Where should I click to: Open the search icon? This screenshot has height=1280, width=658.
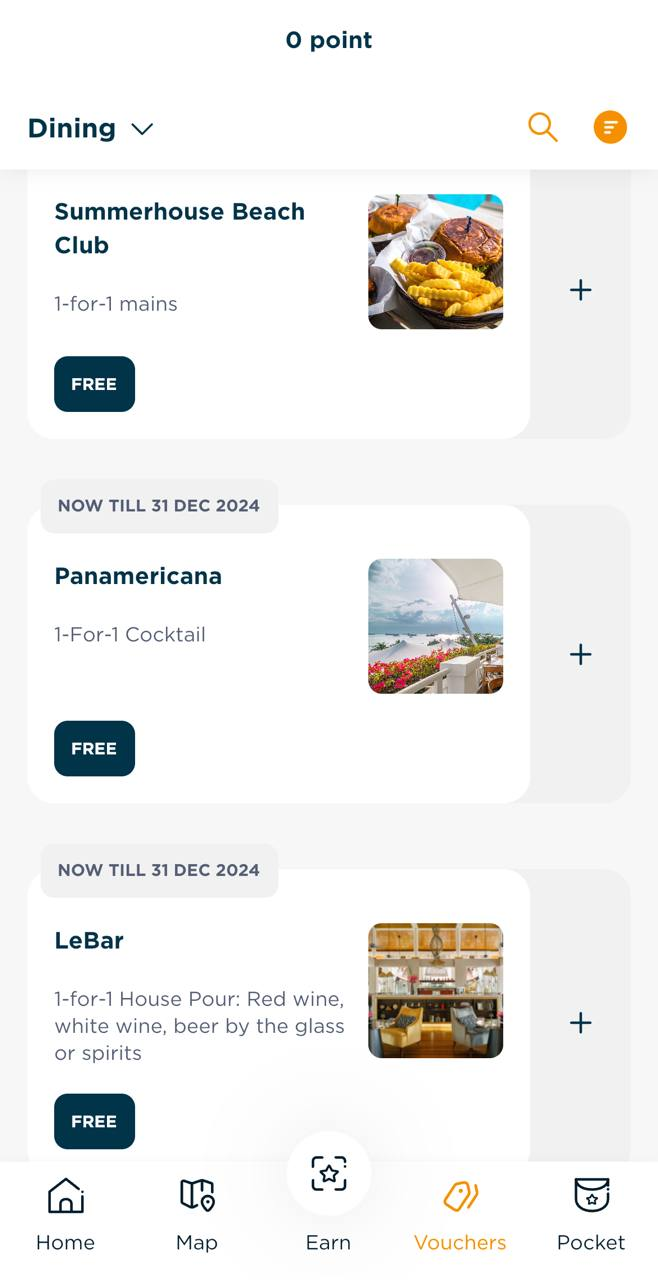[x=543, y=127]
